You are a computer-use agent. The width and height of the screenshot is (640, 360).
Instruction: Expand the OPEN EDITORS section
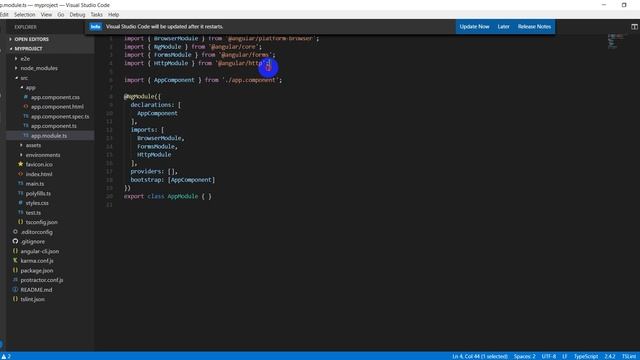31,39
